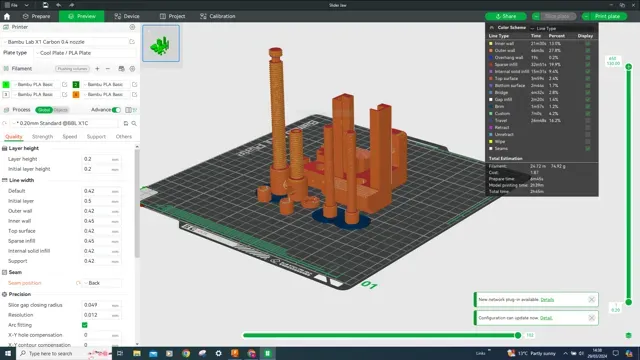Screen dimensions: 640x360
Task: Show Wipe moves in preview
Action: pos(588,142)
